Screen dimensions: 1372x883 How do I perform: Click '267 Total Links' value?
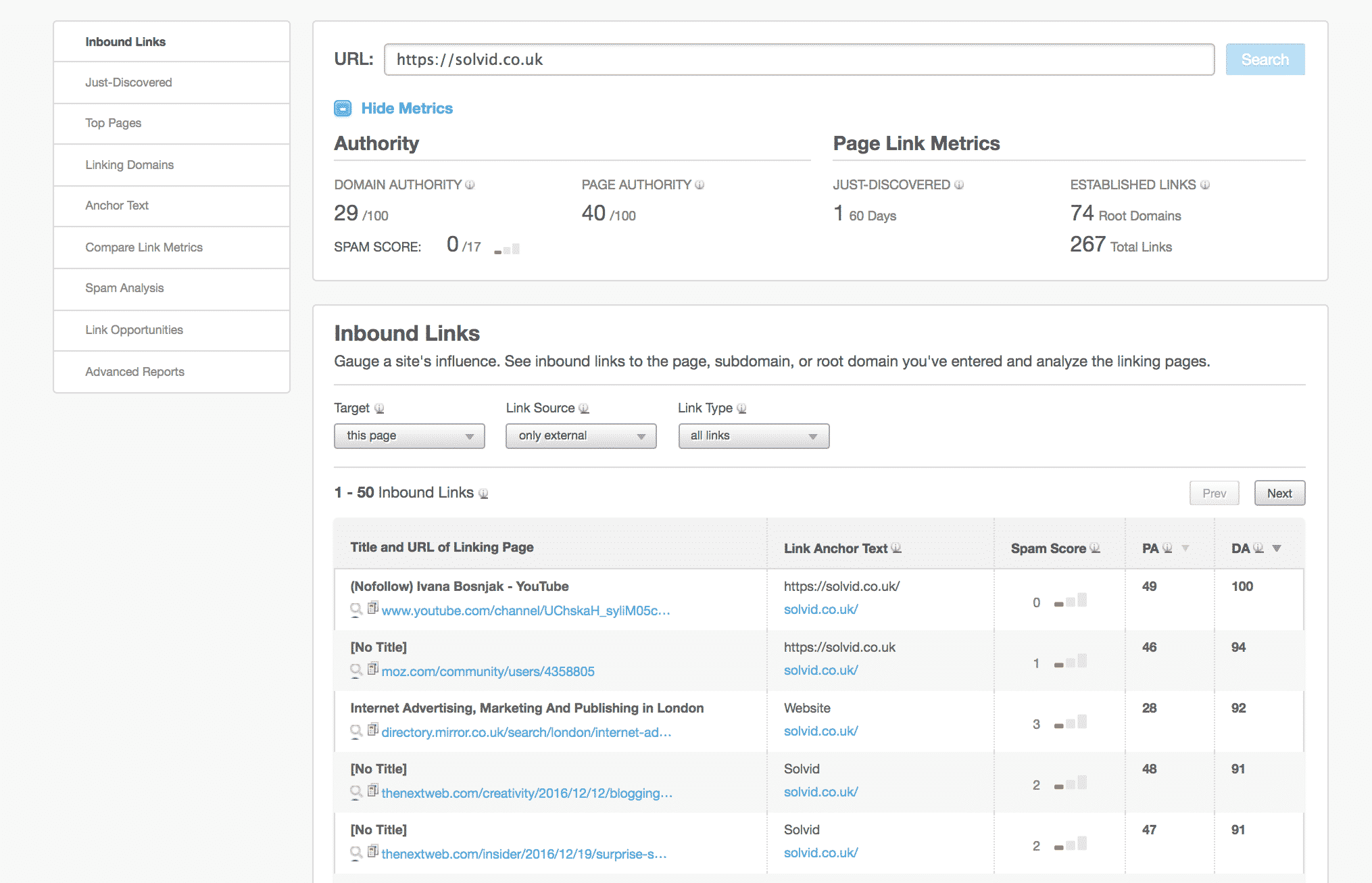click(x=1121, y=245)
